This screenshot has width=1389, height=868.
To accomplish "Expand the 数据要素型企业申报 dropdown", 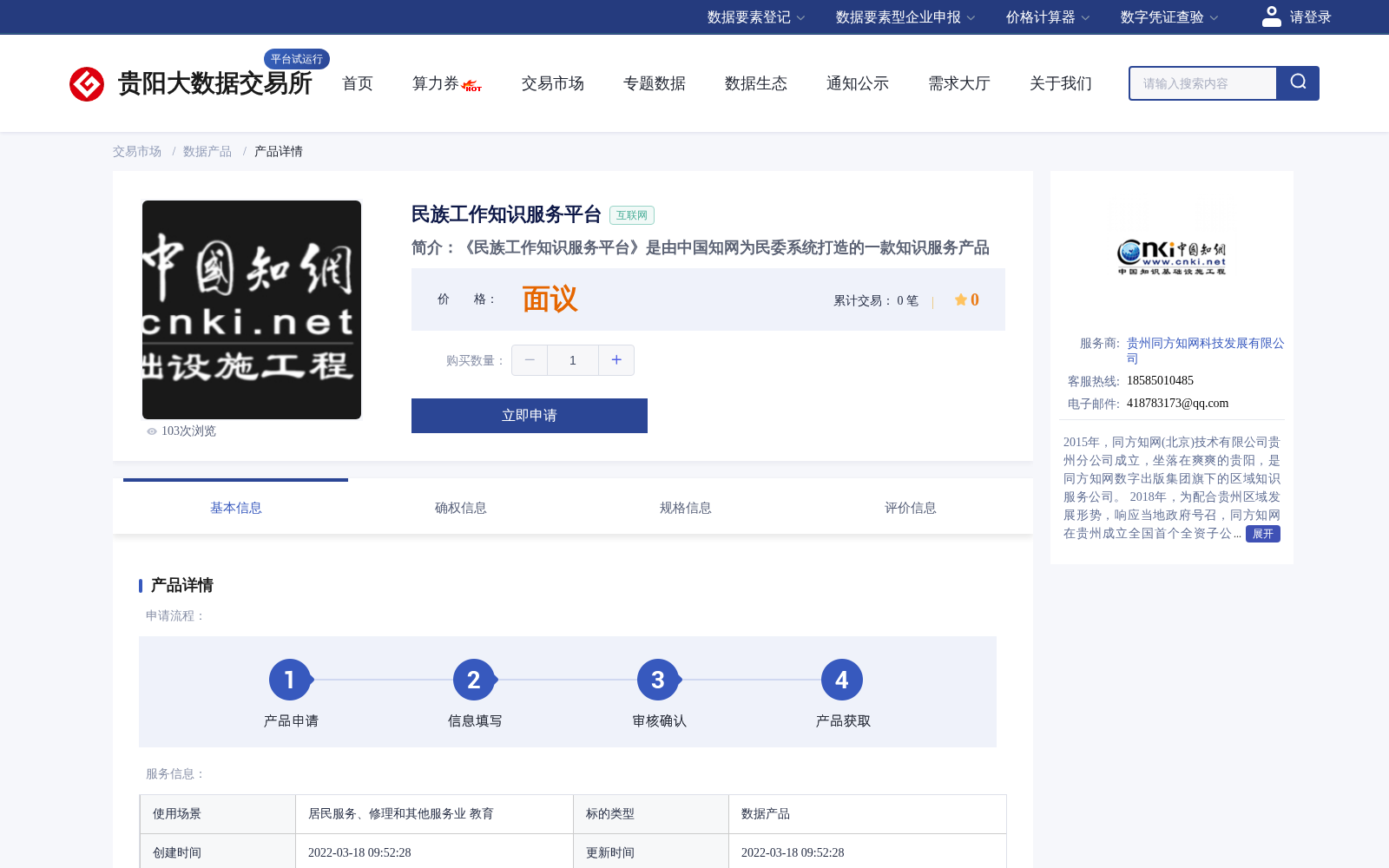I will coord(905,17).
